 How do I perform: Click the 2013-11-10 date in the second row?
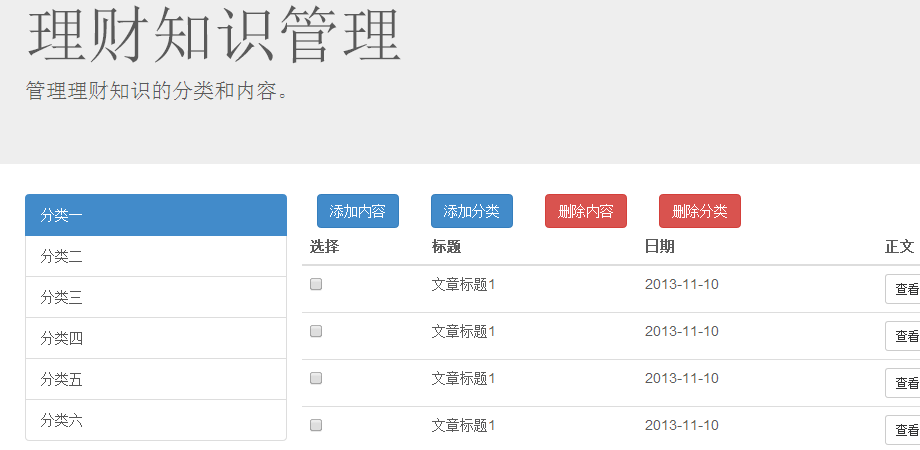[682, 331]
